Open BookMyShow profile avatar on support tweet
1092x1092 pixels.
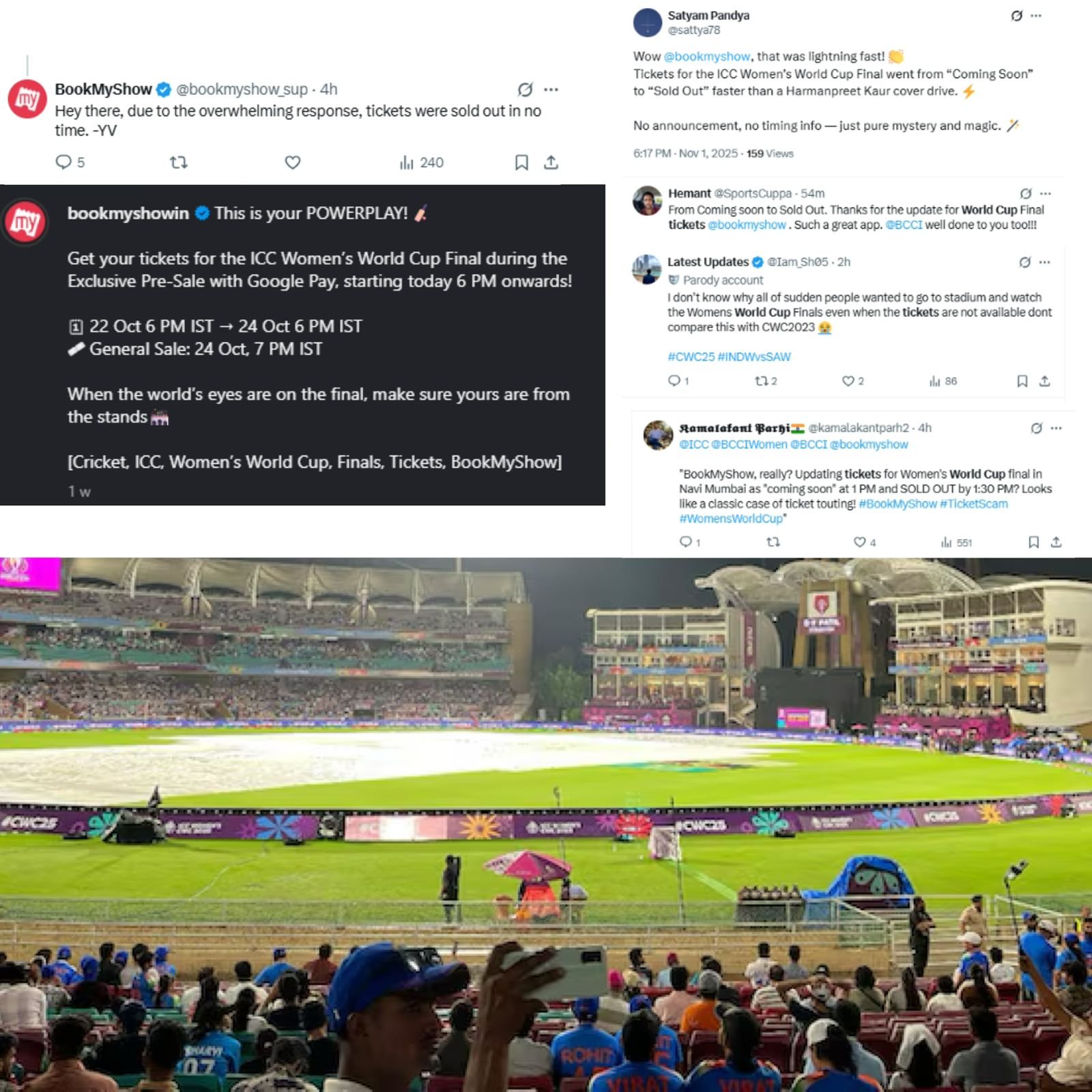pos(27,99)
